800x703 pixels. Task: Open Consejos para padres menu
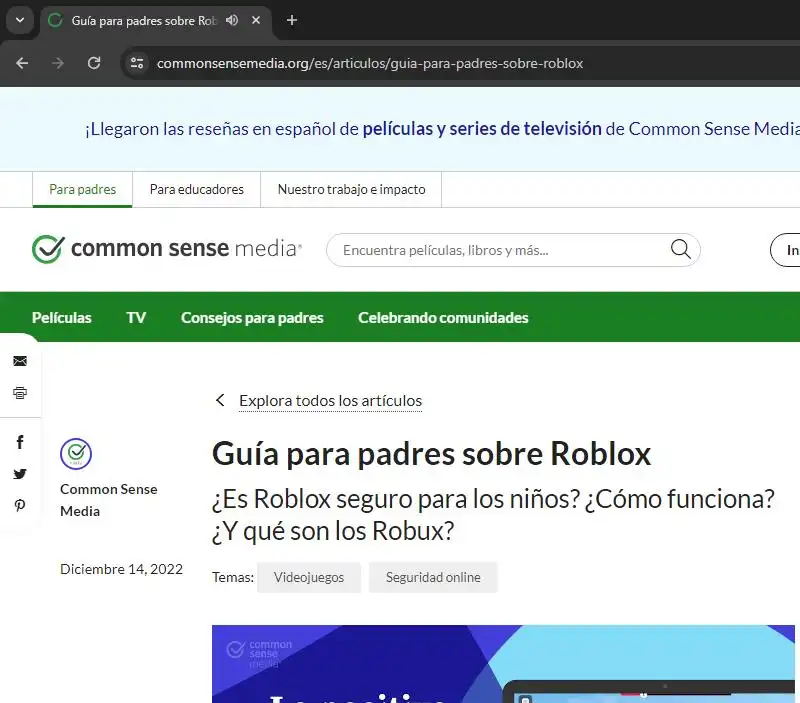[252, 317]
